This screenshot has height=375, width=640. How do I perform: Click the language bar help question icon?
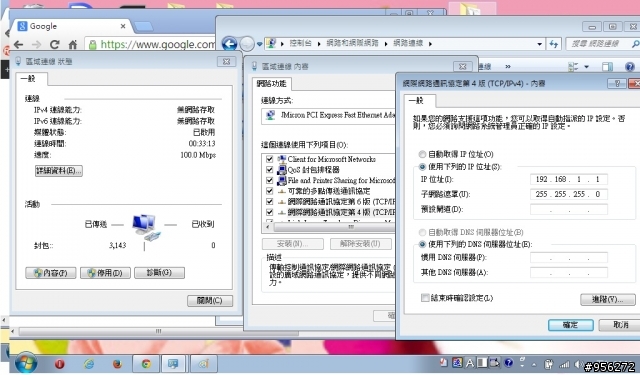pos(508,362)
